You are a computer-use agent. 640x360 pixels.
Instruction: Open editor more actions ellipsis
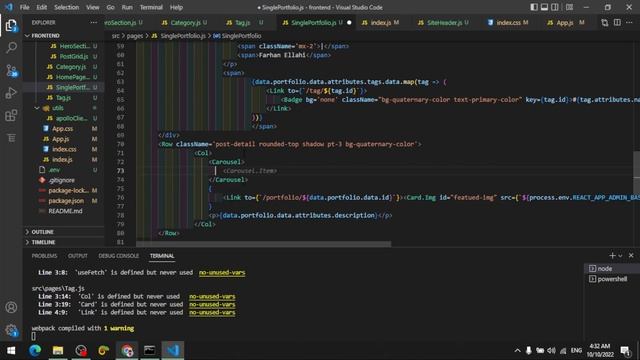(x=629, y=23)
